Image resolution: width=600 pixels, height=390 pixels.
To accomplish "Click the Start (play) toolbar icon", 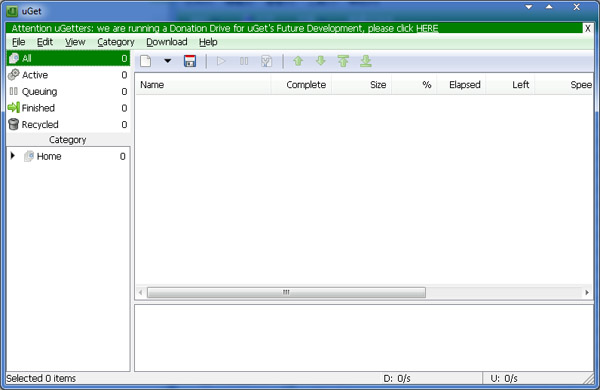I will click(x=221, y=61).
